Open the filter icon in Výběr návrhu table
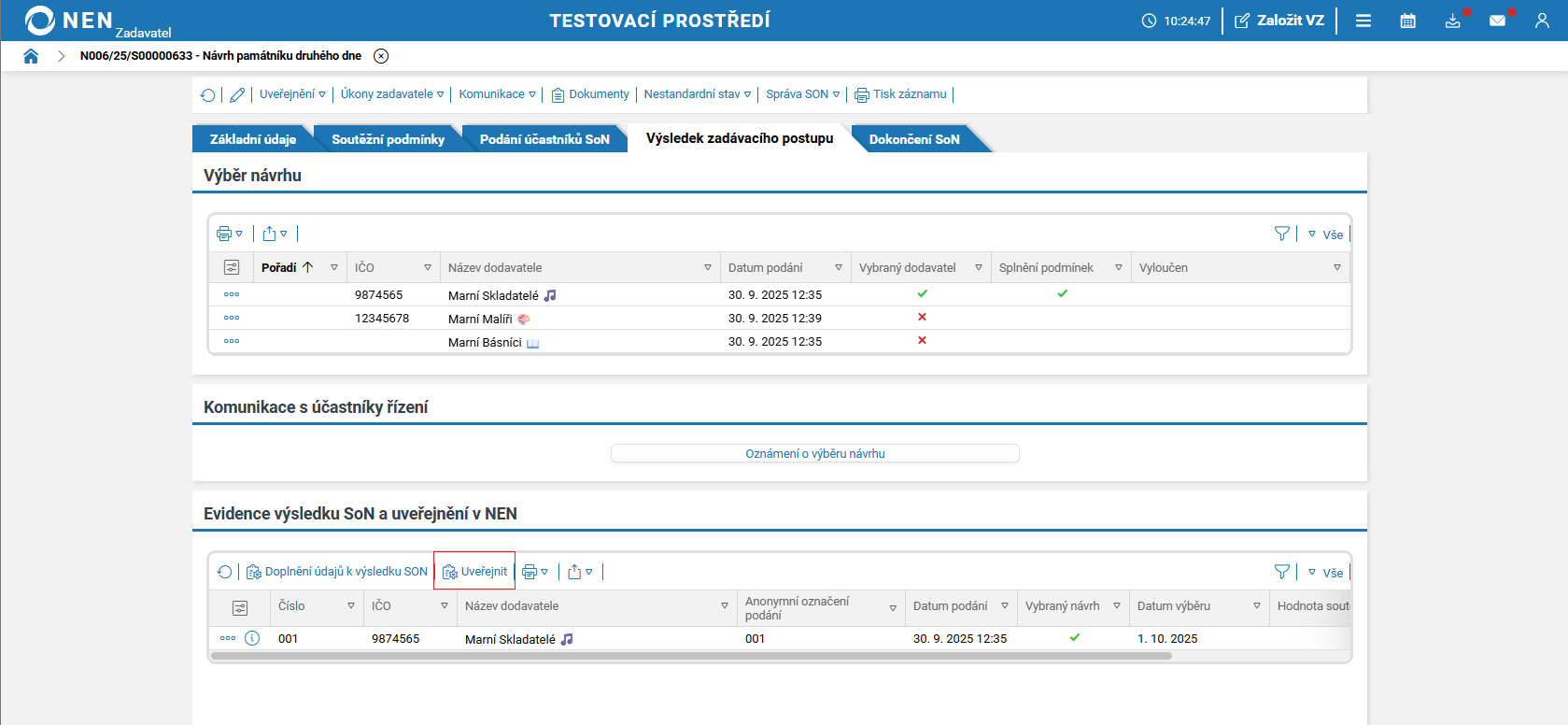1568x725 pixels. tap(1281, 234)
